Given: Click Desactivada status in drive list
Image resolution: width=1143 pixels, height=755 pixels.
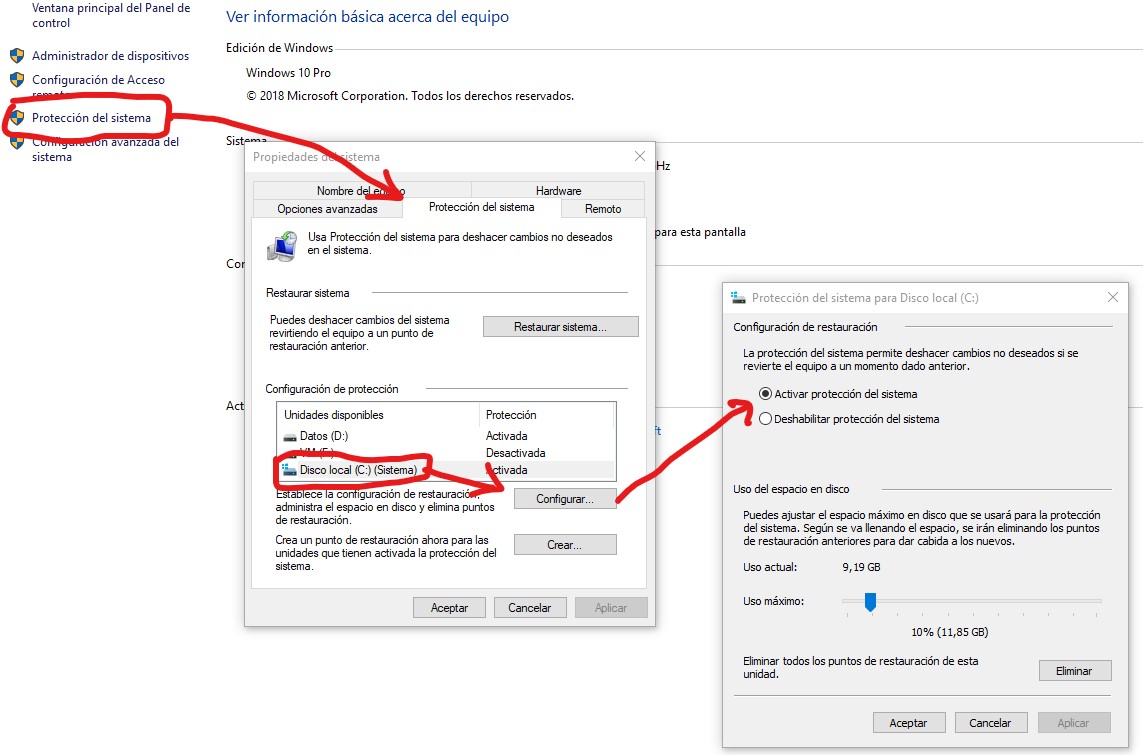Looking at the screenshot, I should 515,453.
